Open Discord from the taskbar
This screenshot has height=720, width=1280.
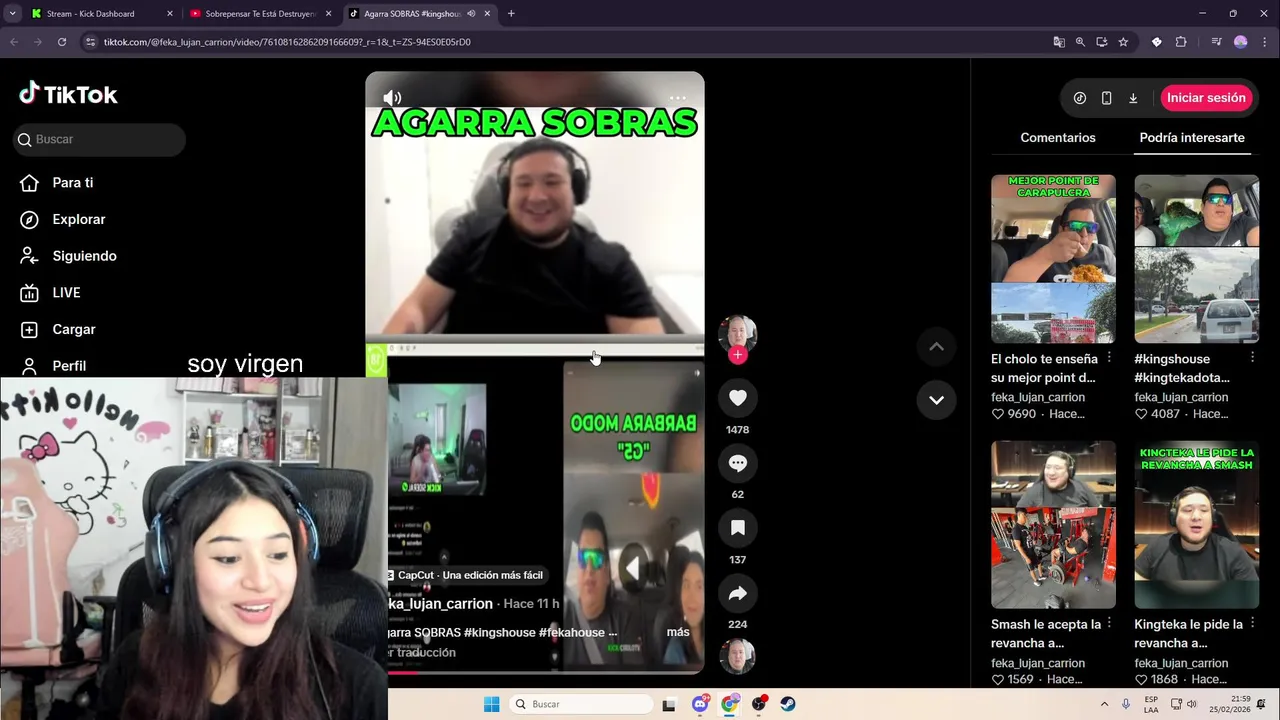tap(700, 704)
